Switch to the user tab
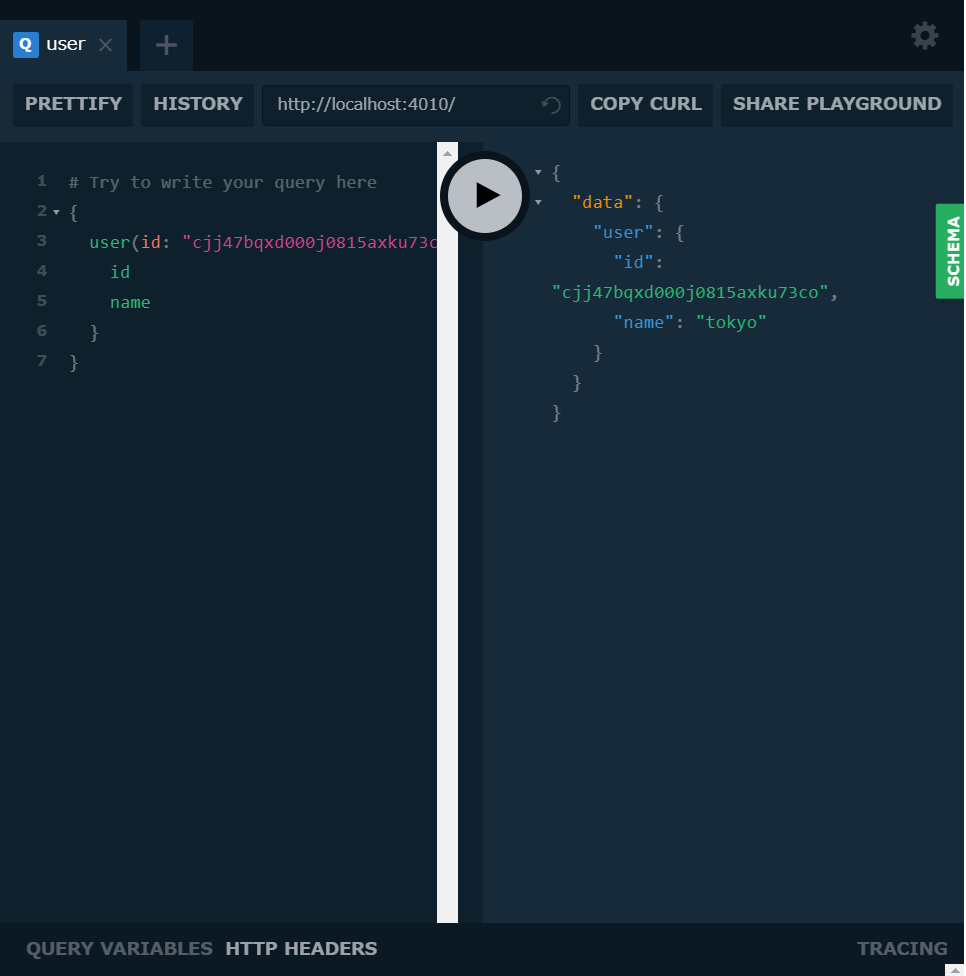Viewport: 966px width, 976px height. 65,44
